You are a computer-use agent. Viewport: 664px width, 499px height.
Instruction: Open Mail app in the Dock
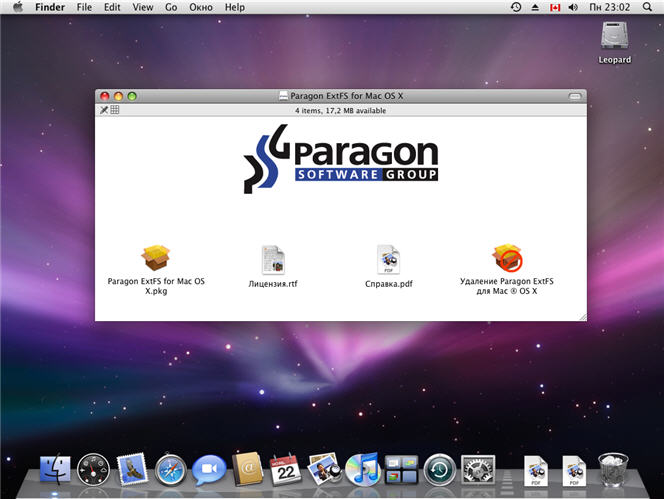tap(132, 469)
